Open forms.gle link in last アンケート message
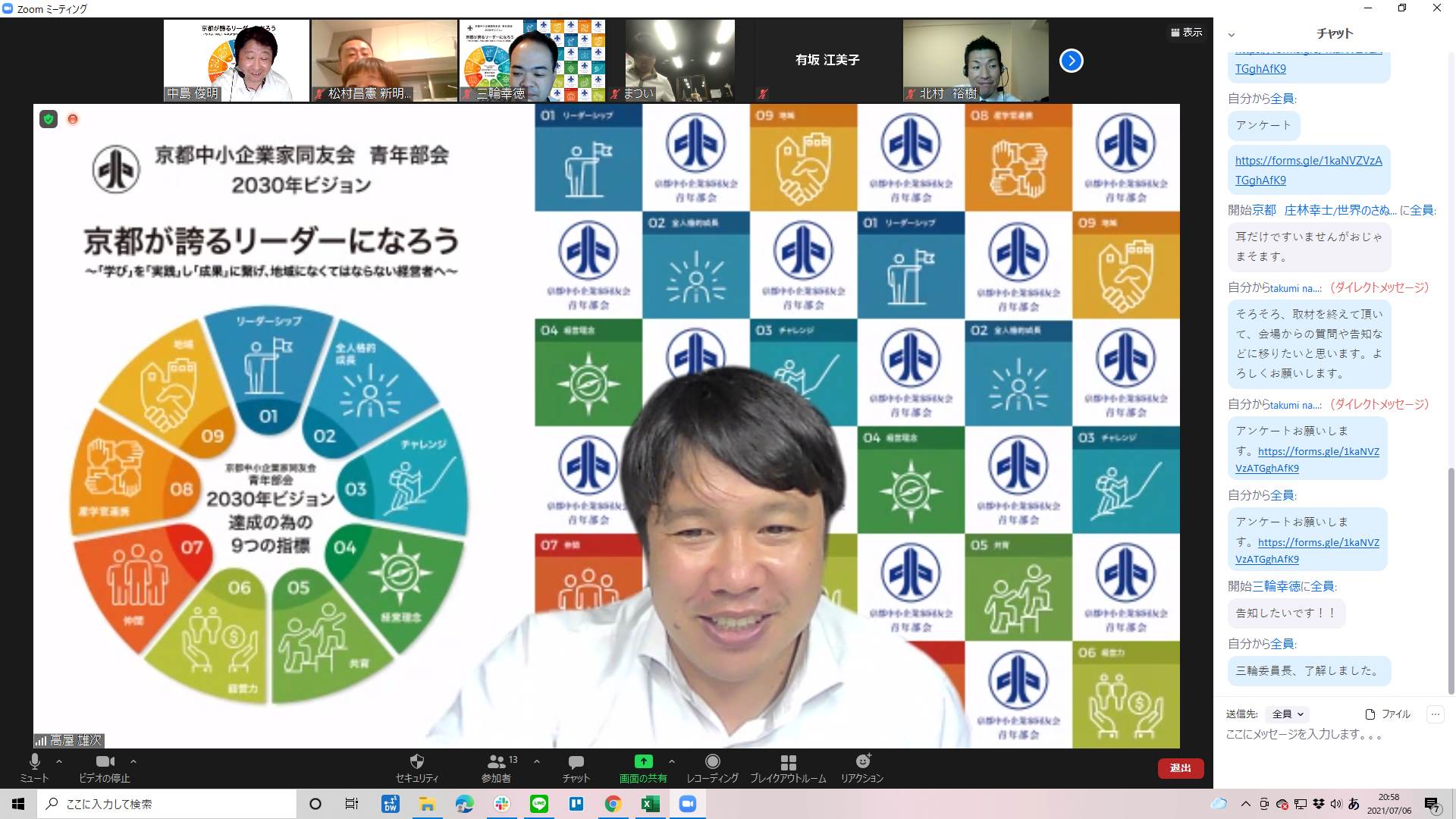This screenshot has width=1456, height=819. (x=1307, y=551)
